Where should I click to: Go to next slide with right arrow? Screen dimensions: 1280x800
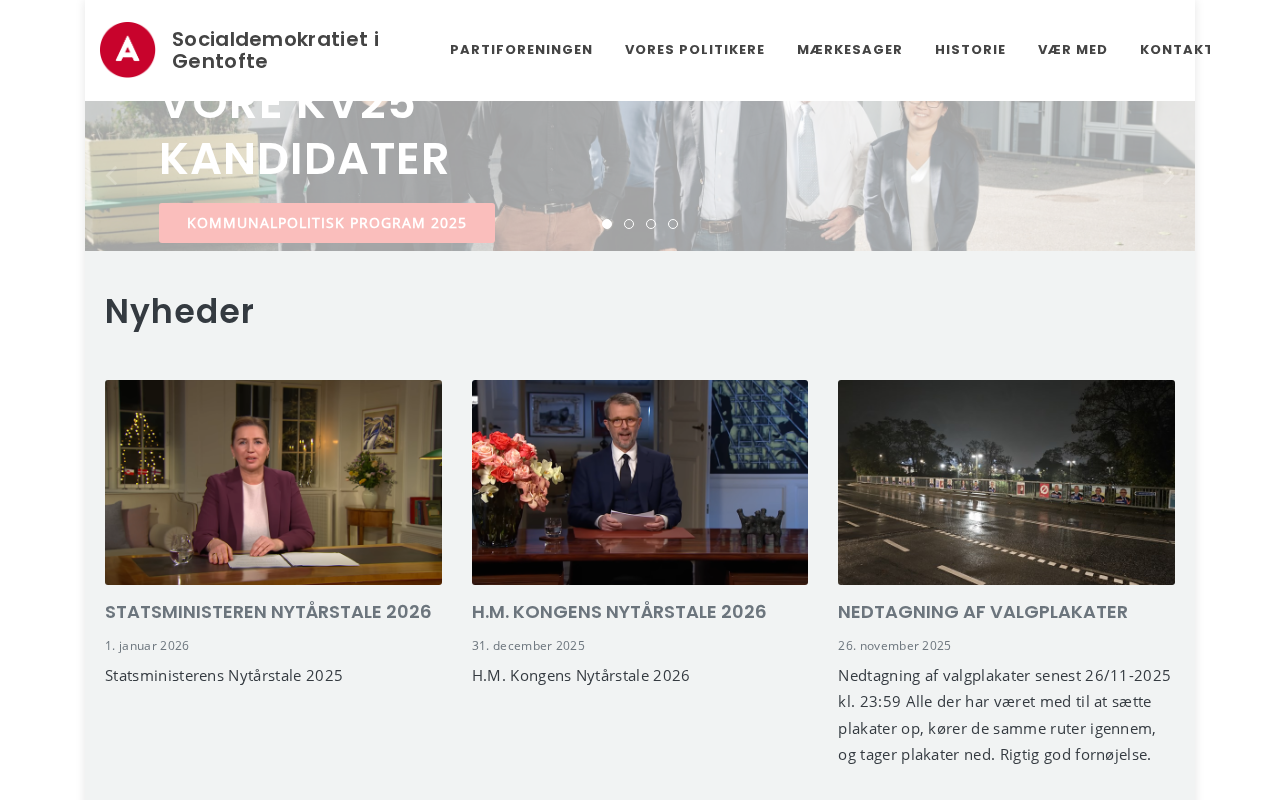tap(1167, 176)
